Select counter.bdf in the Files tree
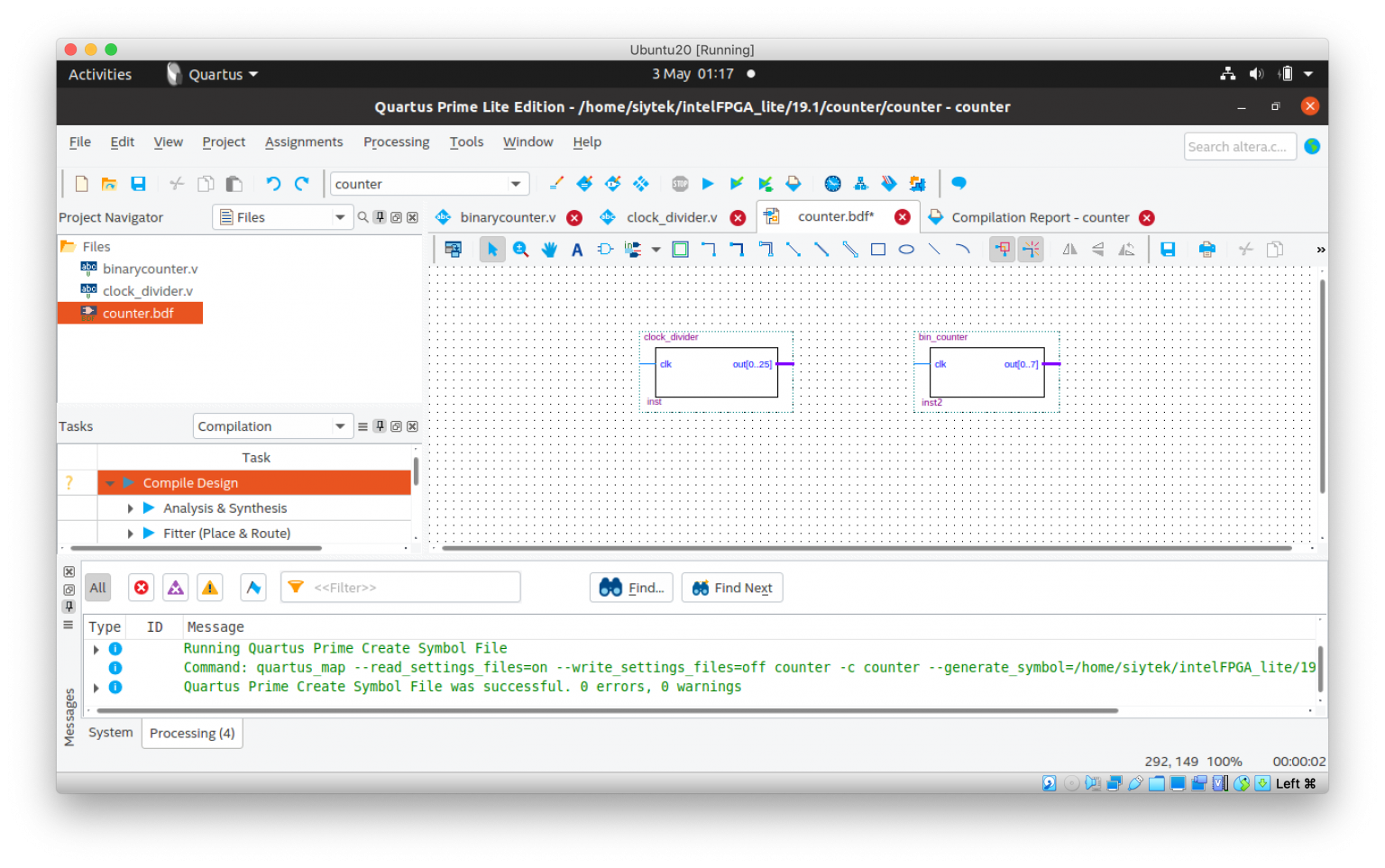The image size is (1385, 868). (137, 313)
